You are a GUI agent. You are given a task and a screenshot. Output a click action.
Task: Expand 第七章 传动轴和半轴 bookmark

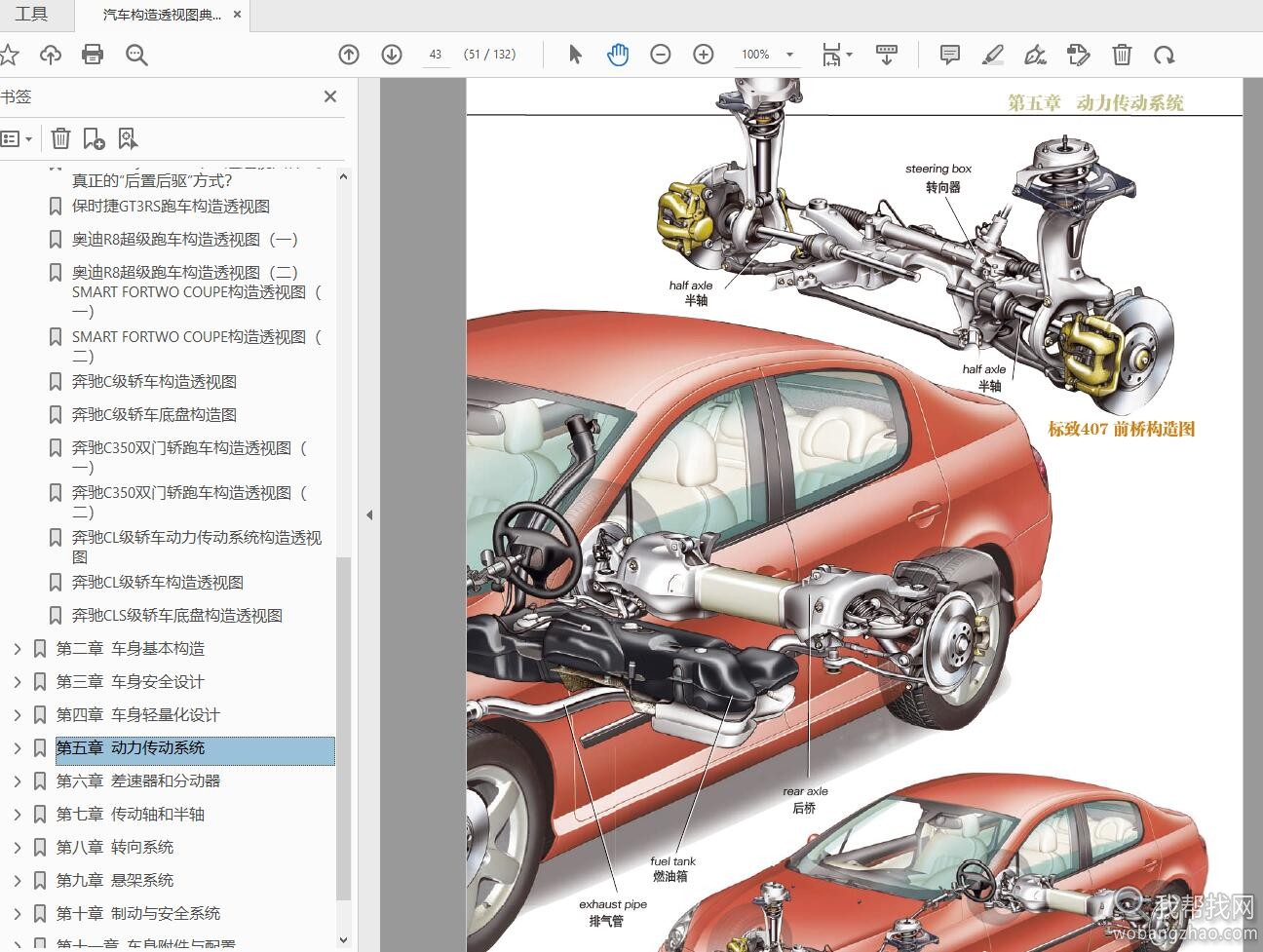click(x=17, y=815)
